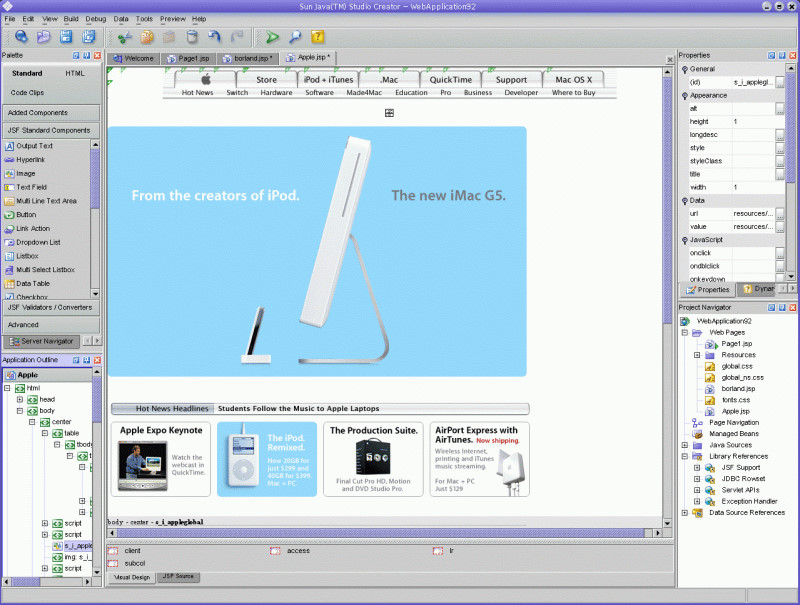Click the client component icon in tray
Viewport: 800px width, 605px height.
click(x=113, y=551)
